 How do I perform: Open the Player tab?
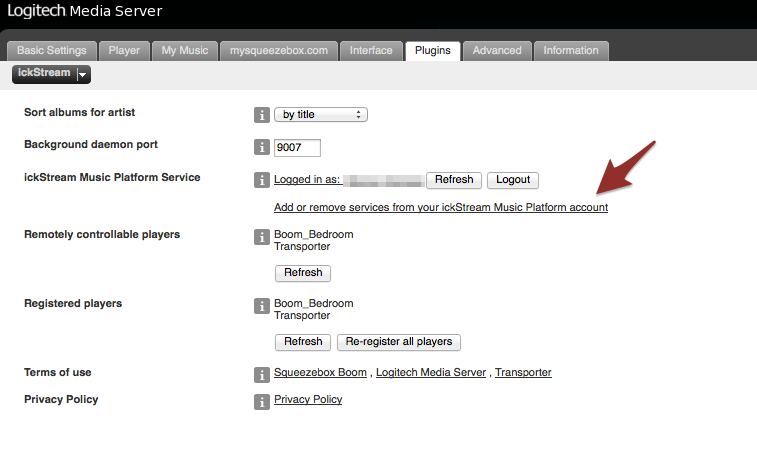click(x=124, y=51)
